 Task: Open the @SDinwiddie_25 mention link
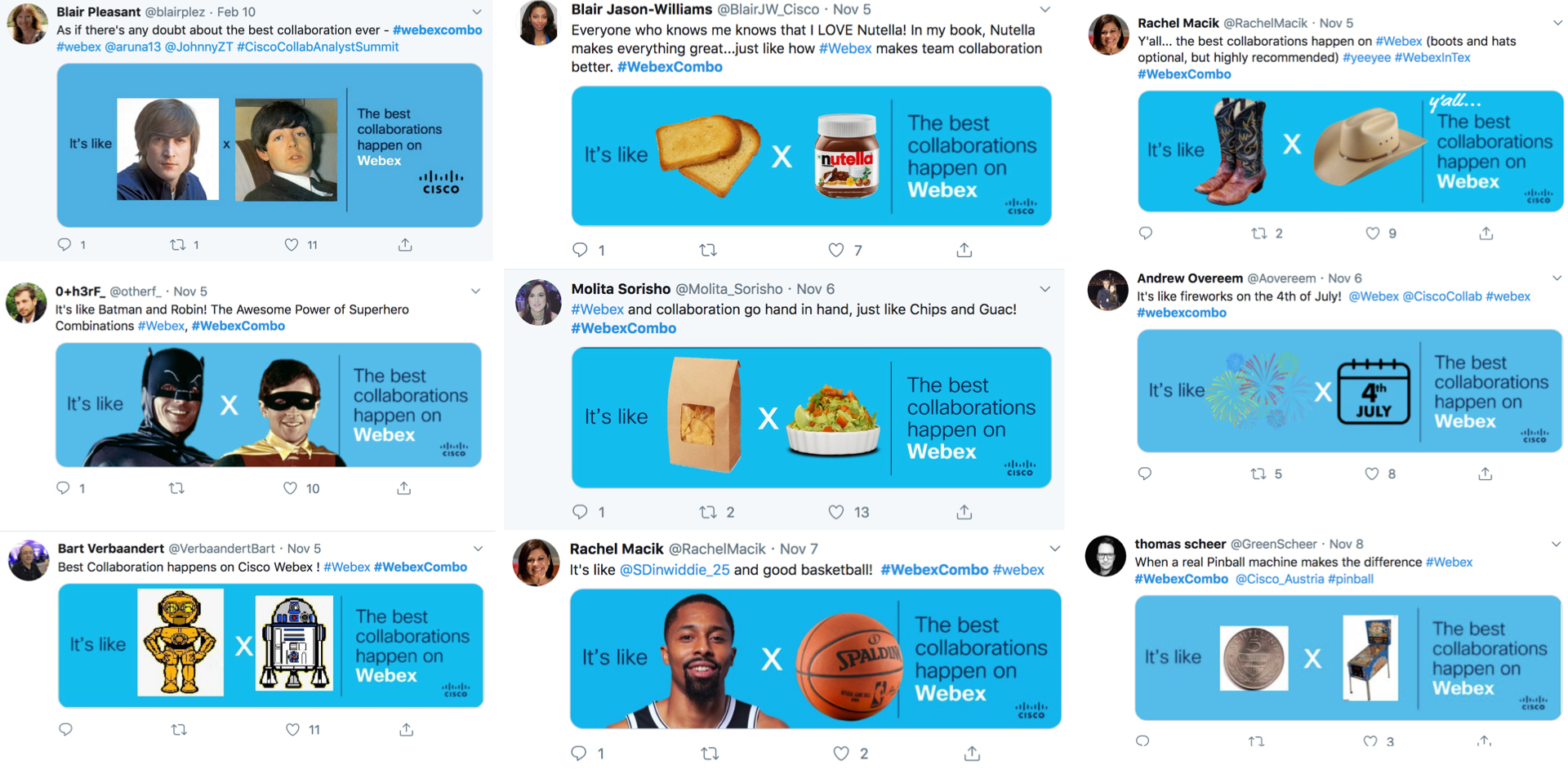coord(675,570)
